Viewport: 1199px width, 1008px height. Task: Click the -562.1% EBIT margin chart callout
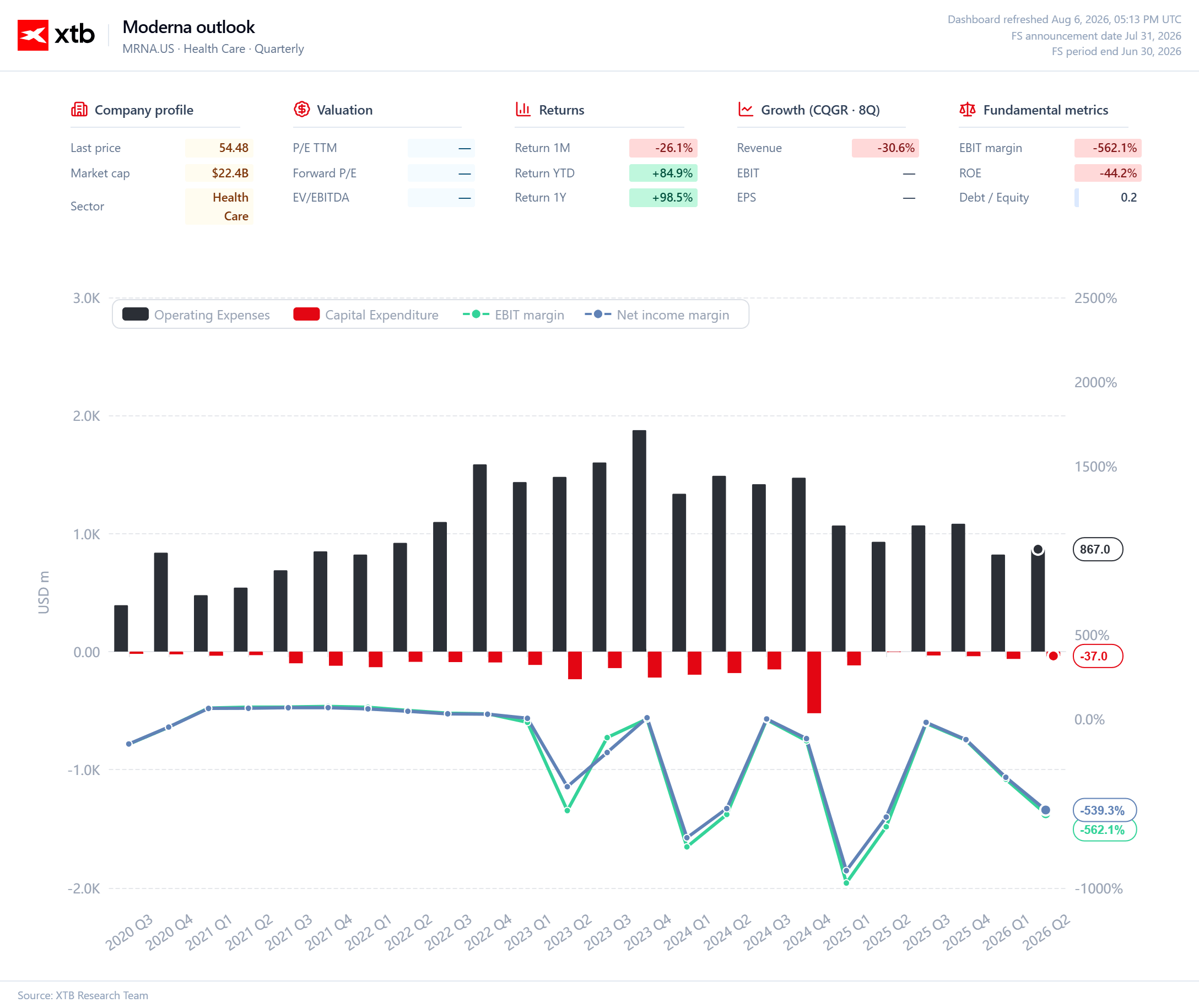(x=1105, y=830)
